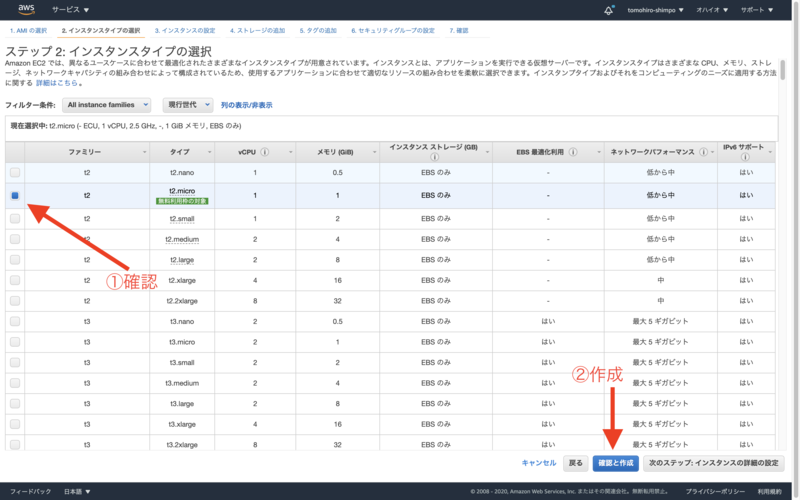Open the notifications bell icon
The height and width of the screenshot is (500, 800).
tap(609, 10)
